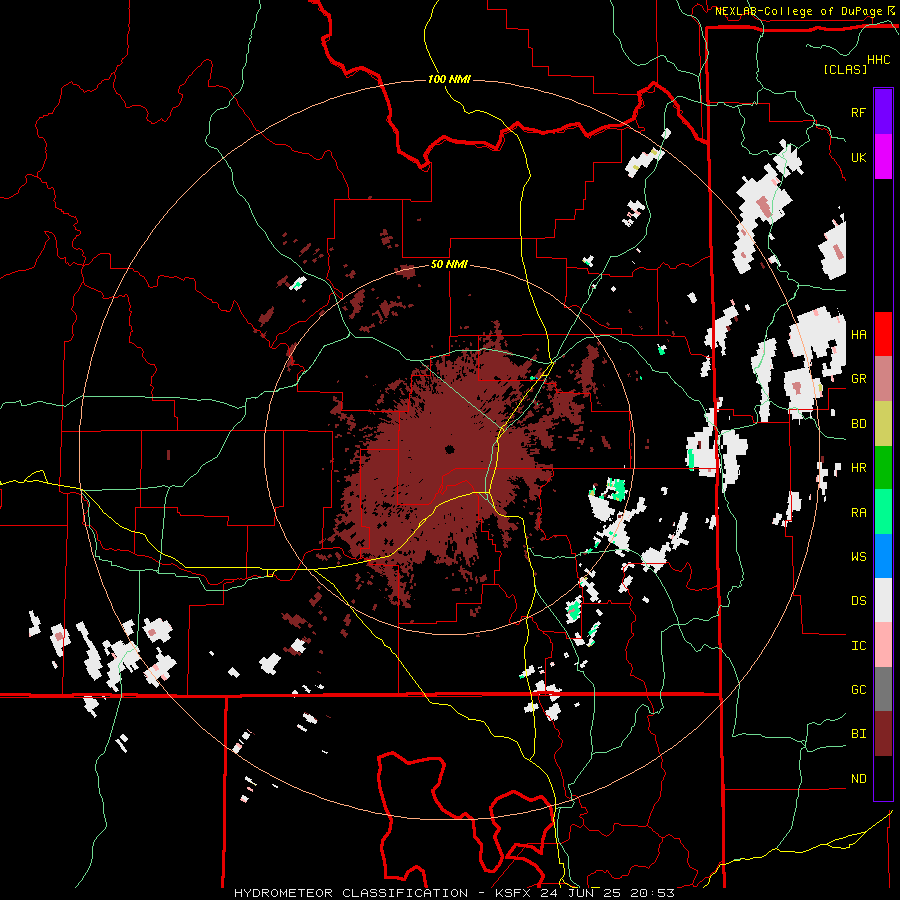Click the BI brown legend swatch

tap(883, 734)
